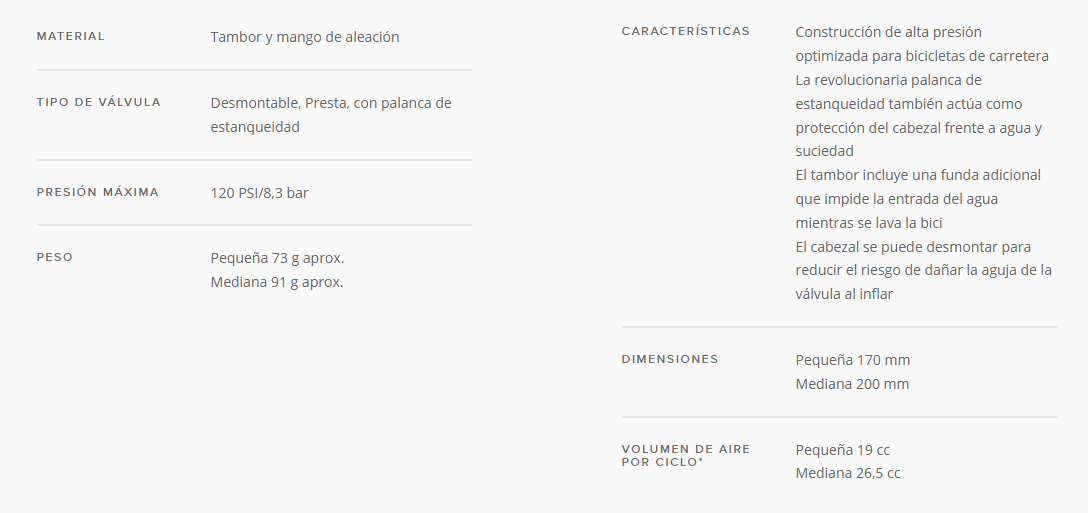Click 'El tambor incluye una funda adicional' text
The width and height of the screenshot is (1088, 513).
tap(918, 175)
